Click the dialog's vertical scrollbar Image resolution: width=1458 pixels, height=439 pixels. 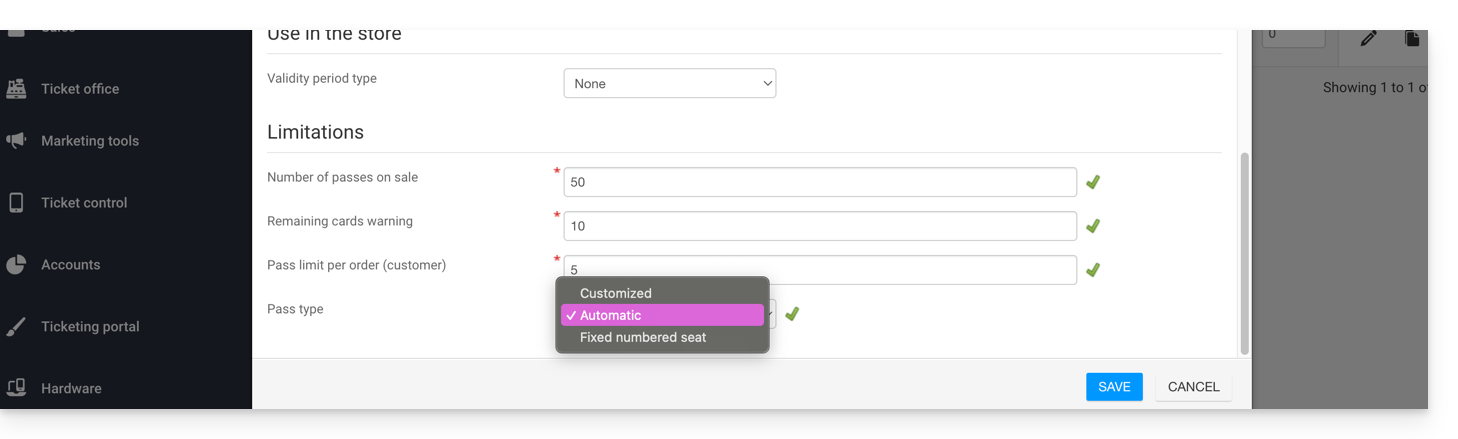pyautogui.click(x=1244, y=253)
